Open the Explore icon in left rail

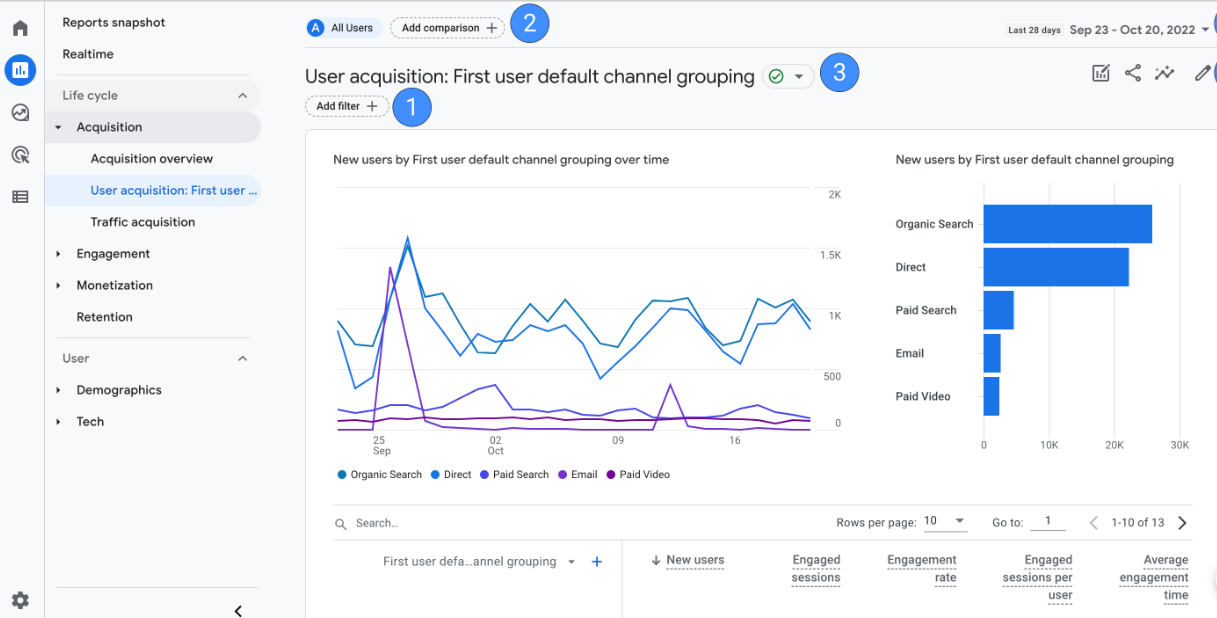(20, 113)
